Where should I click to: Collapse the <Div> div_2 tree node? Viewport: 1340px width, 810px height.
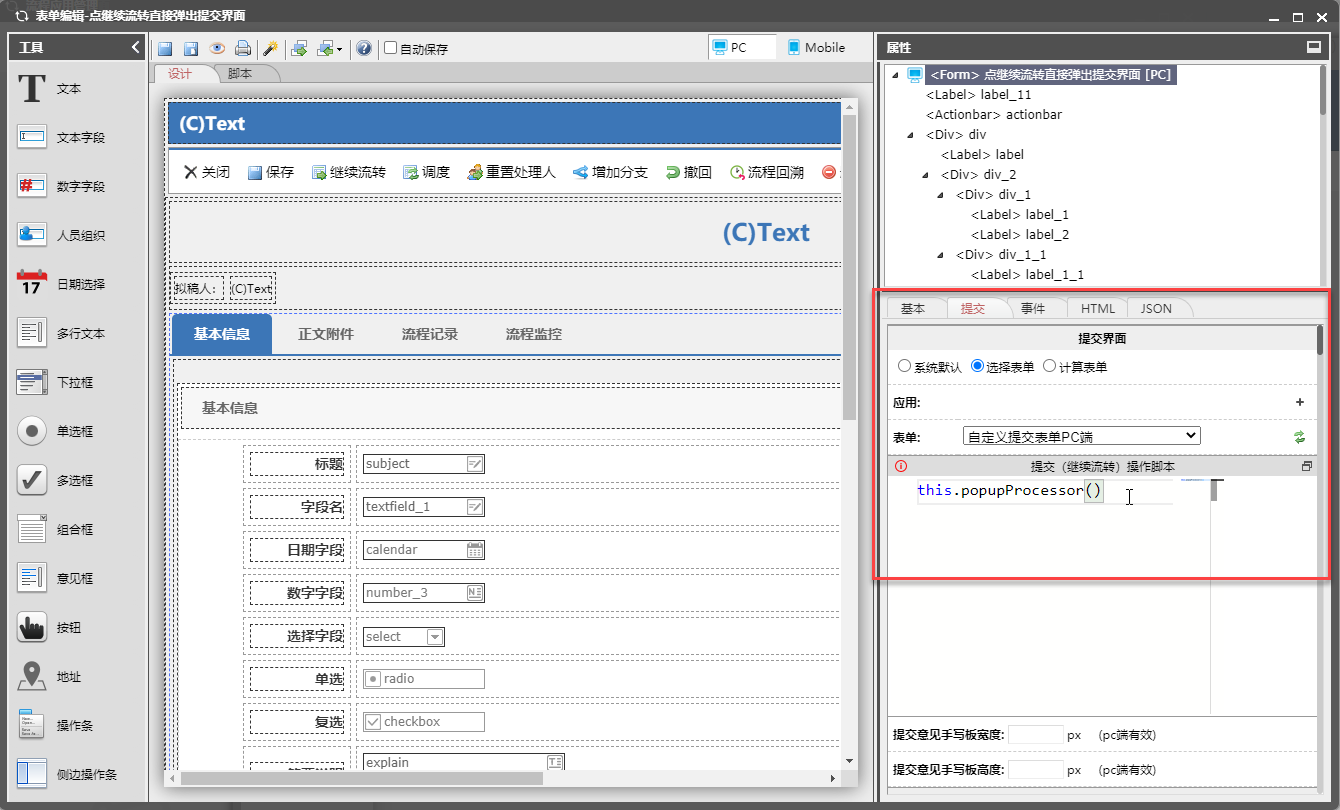tap(925, 175)
